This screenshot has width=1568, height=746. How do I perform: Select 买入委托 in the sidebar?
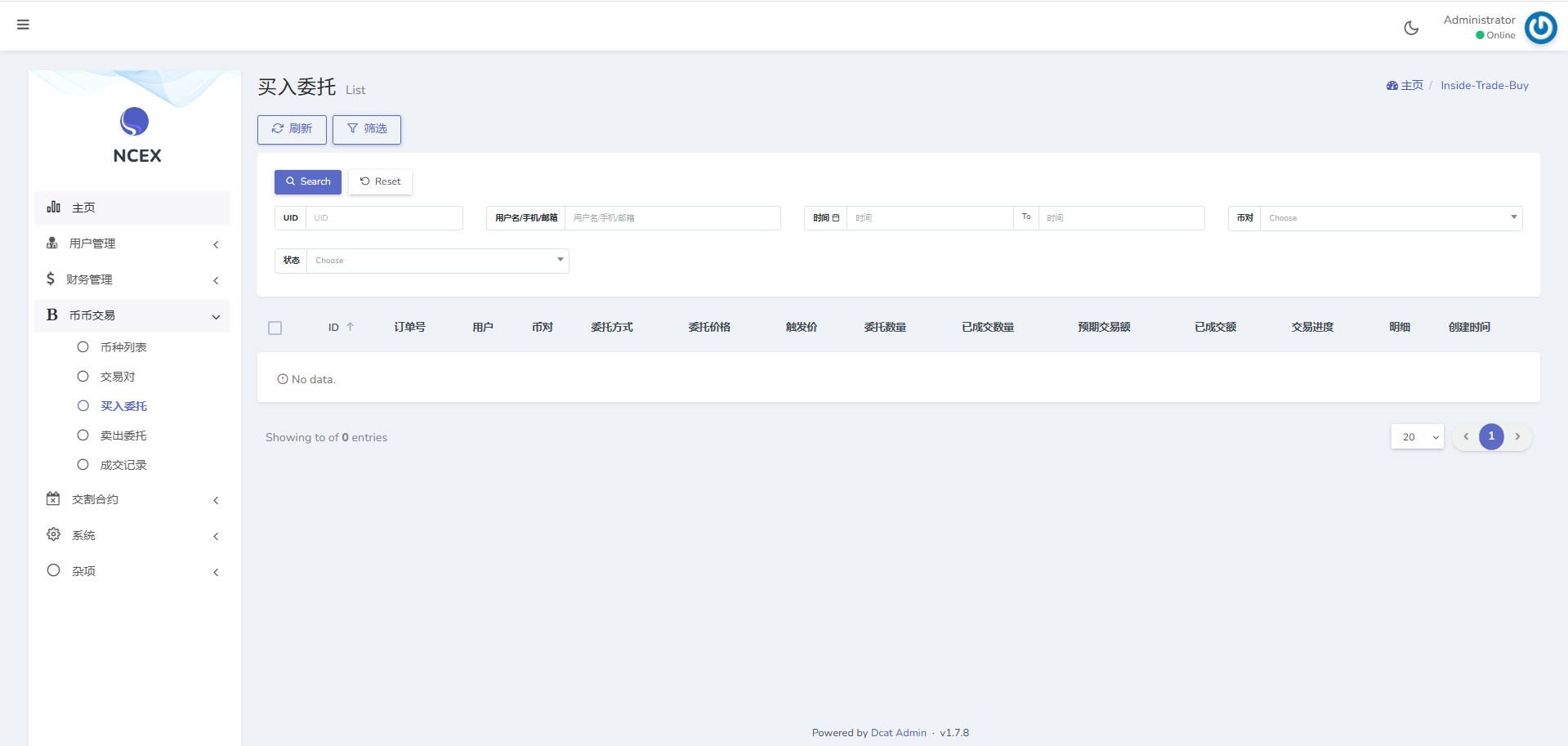pos(123,406)
